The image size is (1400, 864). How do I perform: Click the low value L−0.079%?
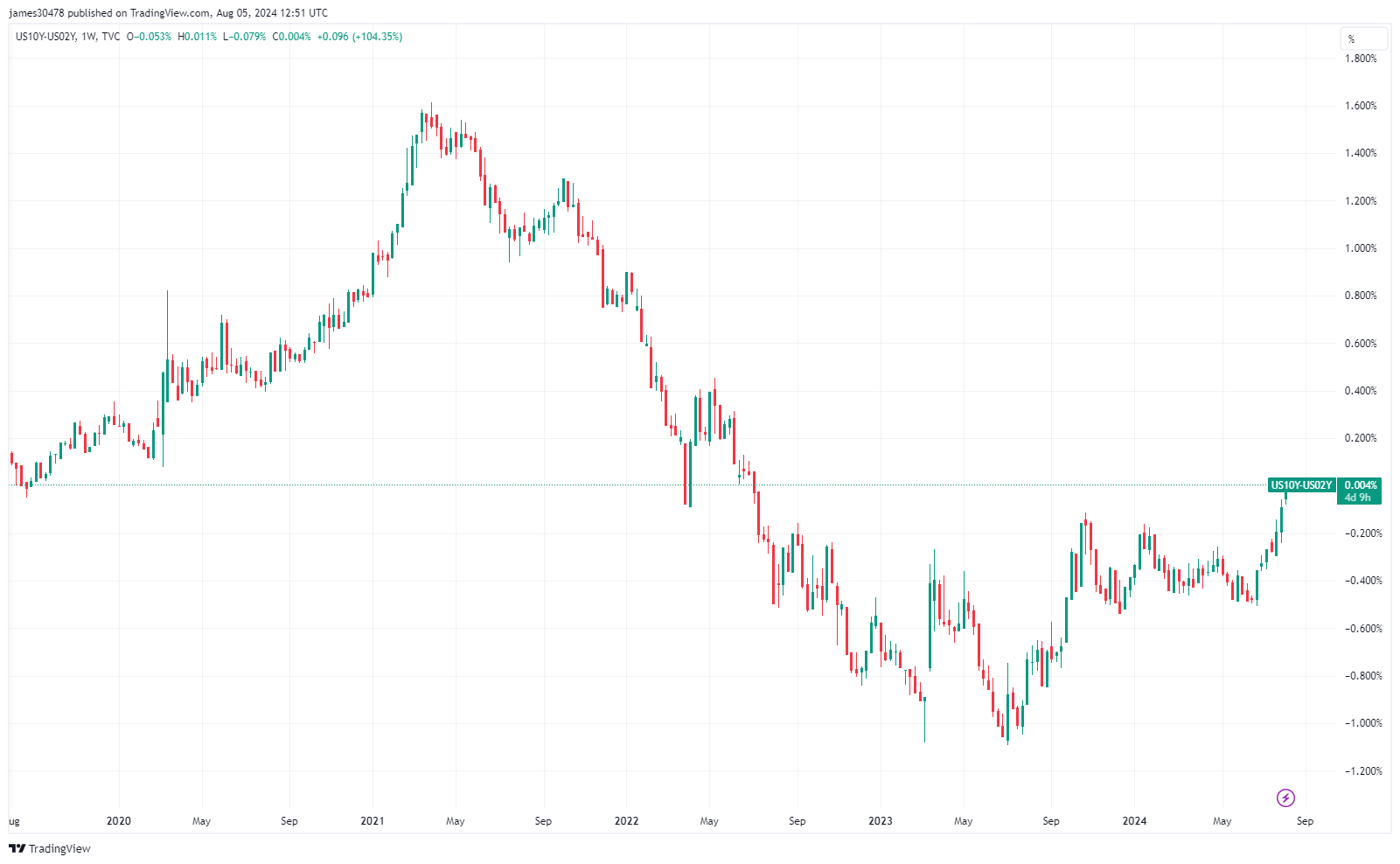[x=245, y=37]
